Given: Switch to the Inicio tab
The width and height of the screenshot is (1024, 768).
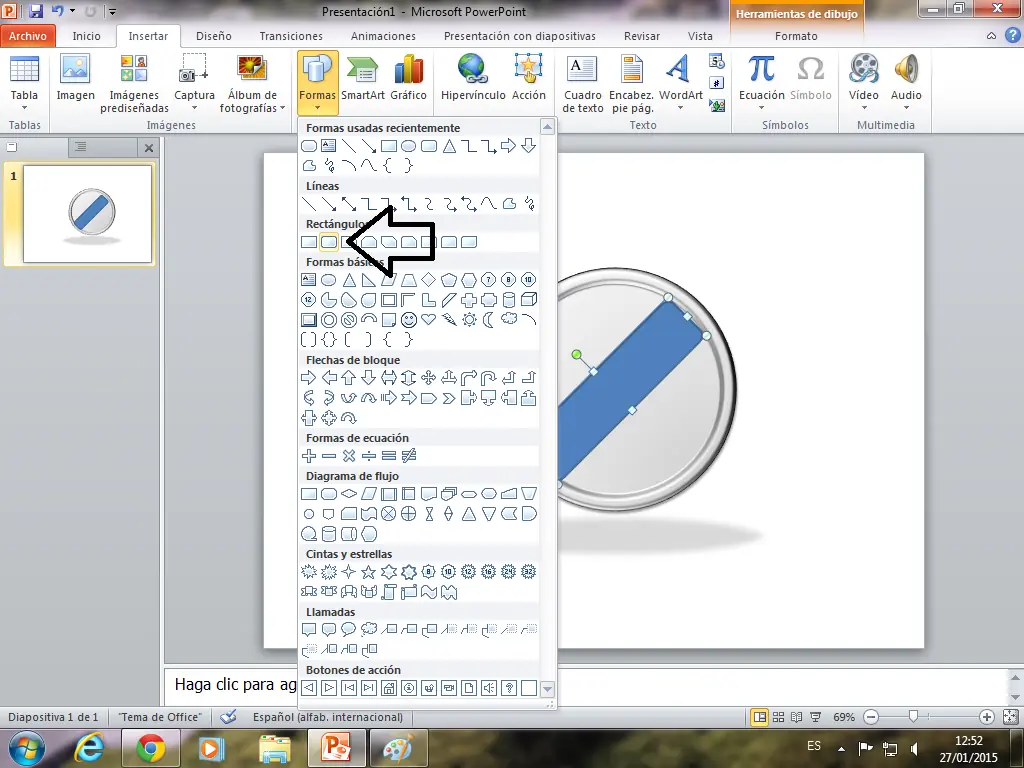Looking at the screenshot, I should [86, 36].
